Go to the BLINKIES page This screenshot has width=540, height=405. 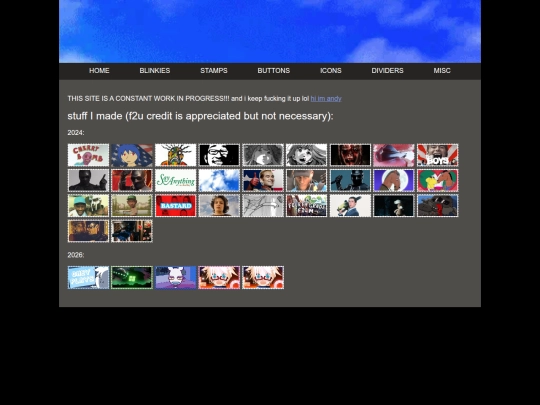[x=155, y=71]
